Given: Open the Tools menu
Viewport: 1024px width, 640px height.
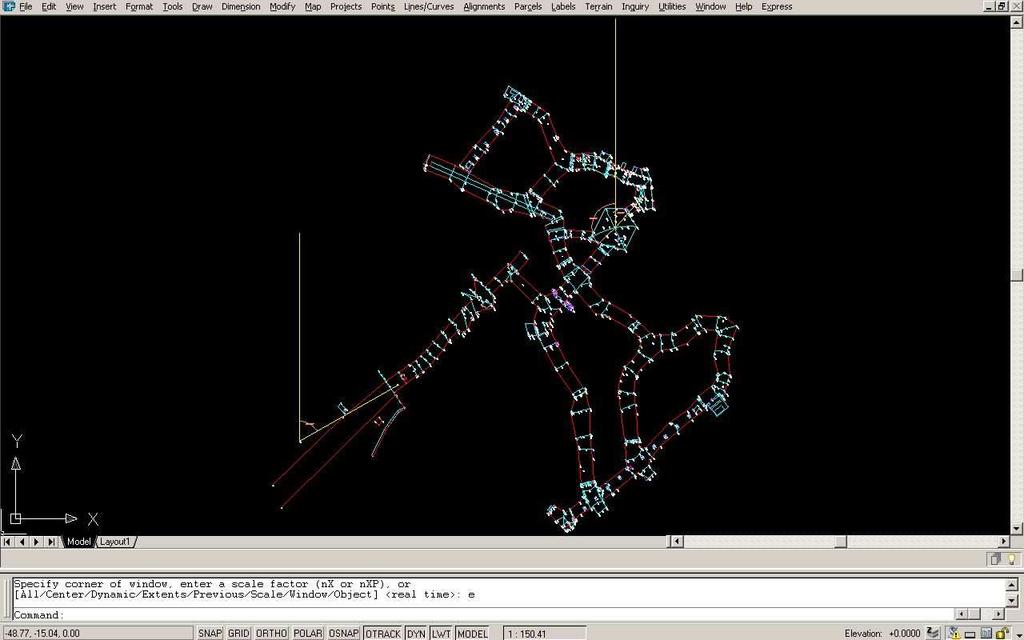Looking at the screenshot, I should pos(172,7).
